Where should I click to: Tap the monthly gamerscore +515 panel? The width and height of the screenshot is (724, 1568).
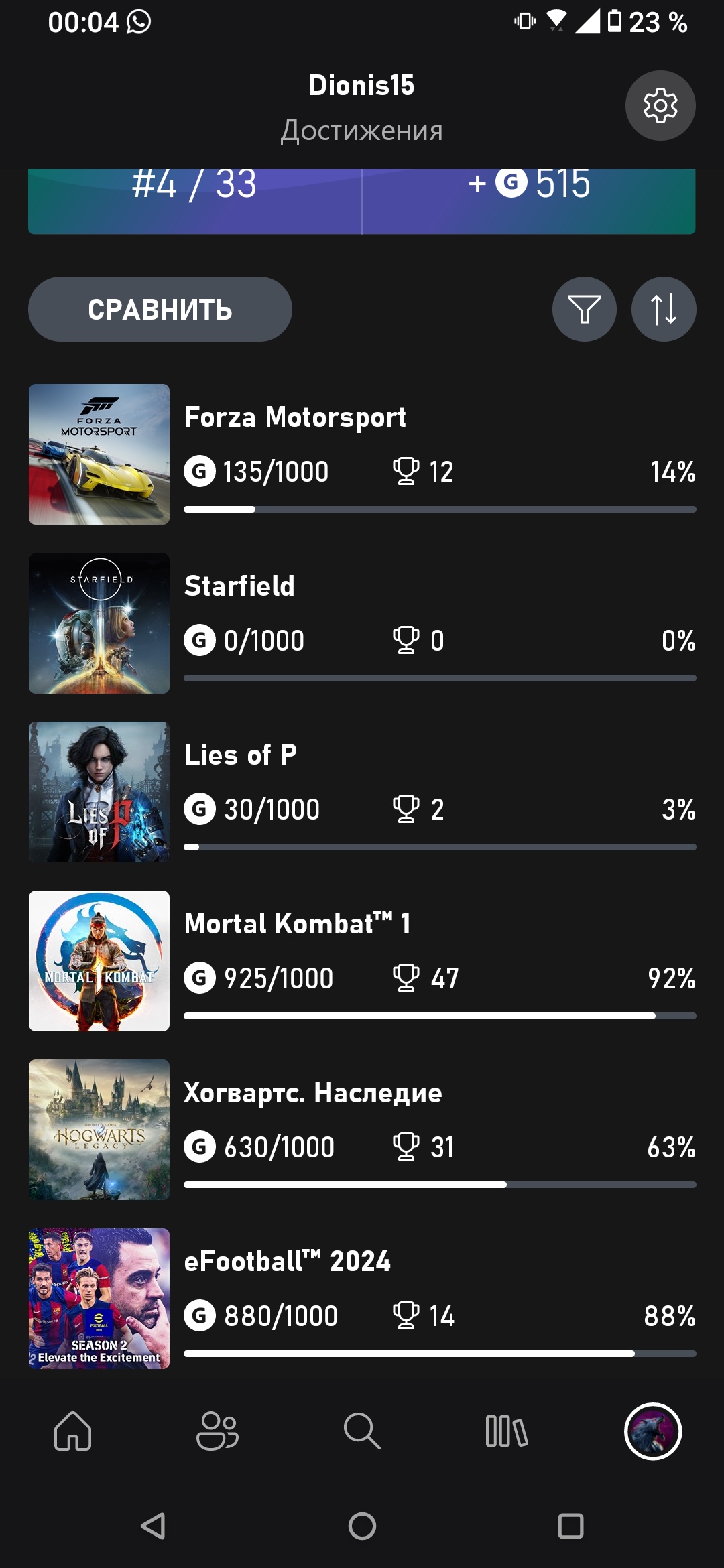coord(528,194)
